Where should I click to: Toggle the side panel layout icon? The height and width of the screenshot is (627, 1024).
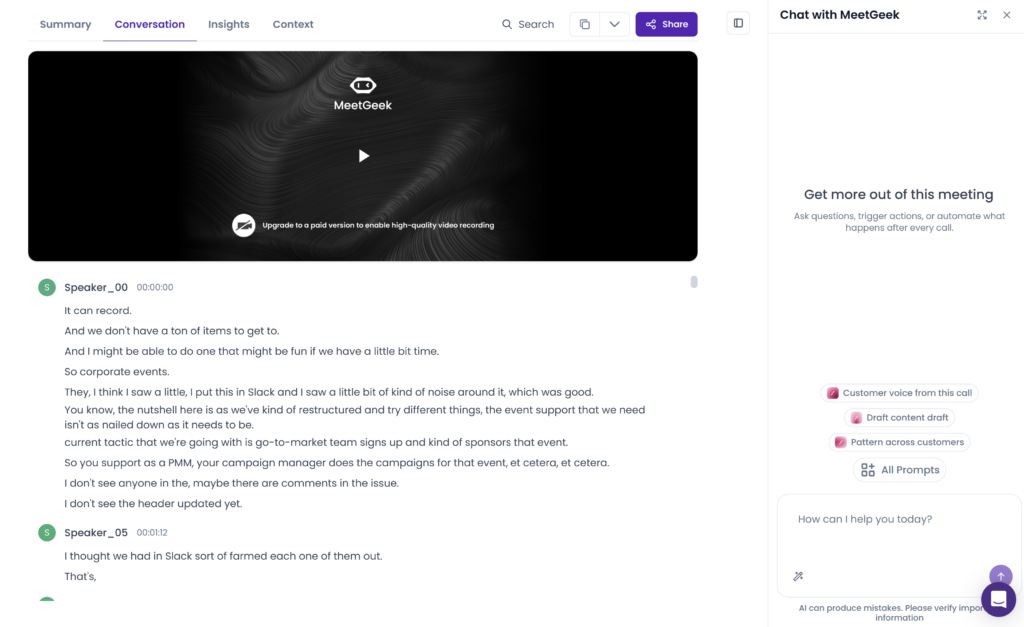[x=738, y=24]
